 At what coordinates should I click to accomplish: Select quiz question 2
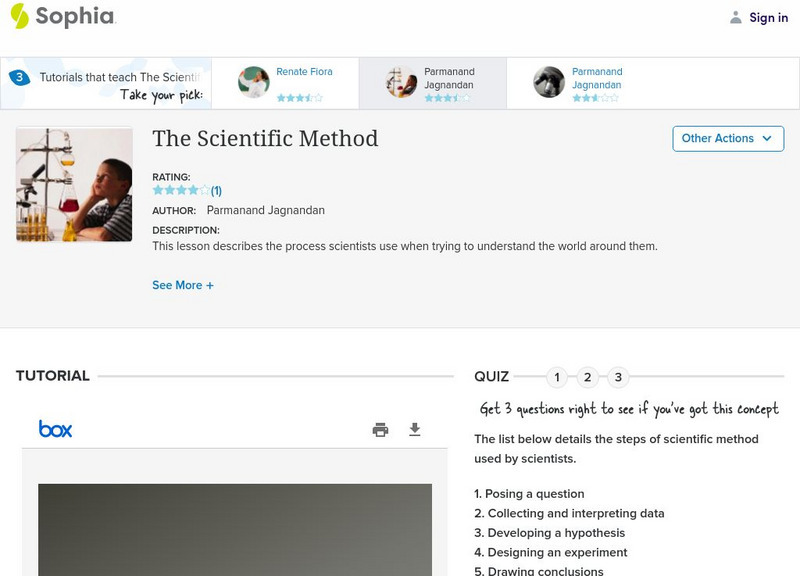(588, 377)
